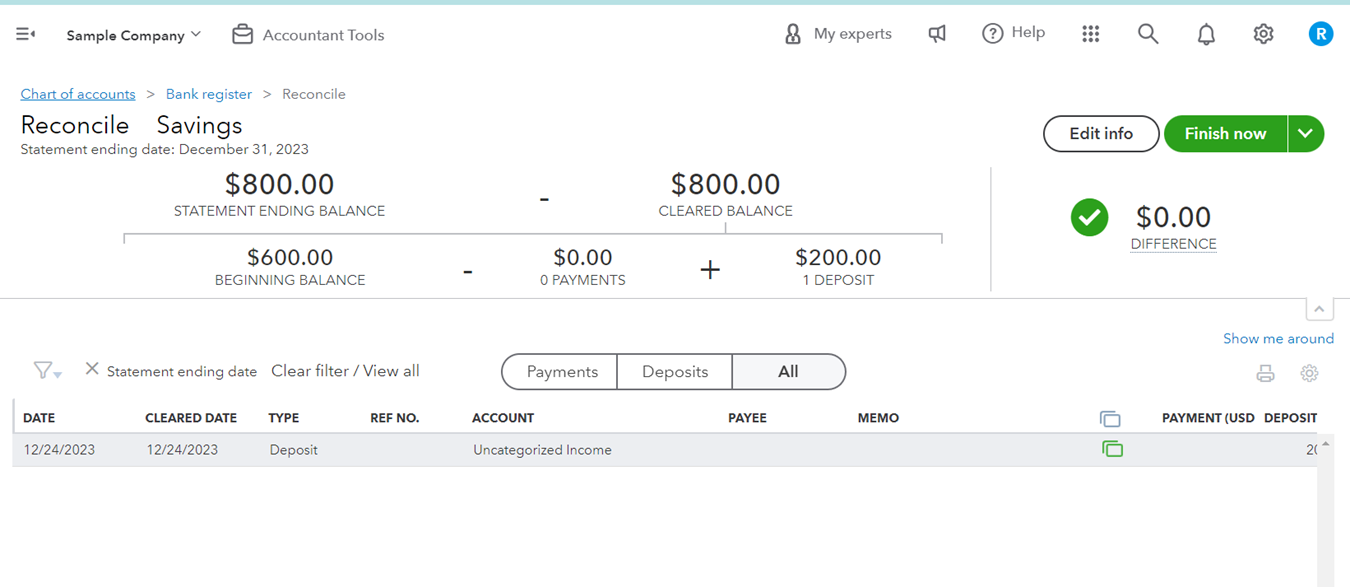Open the top settings gear icon

point(1263,34)
